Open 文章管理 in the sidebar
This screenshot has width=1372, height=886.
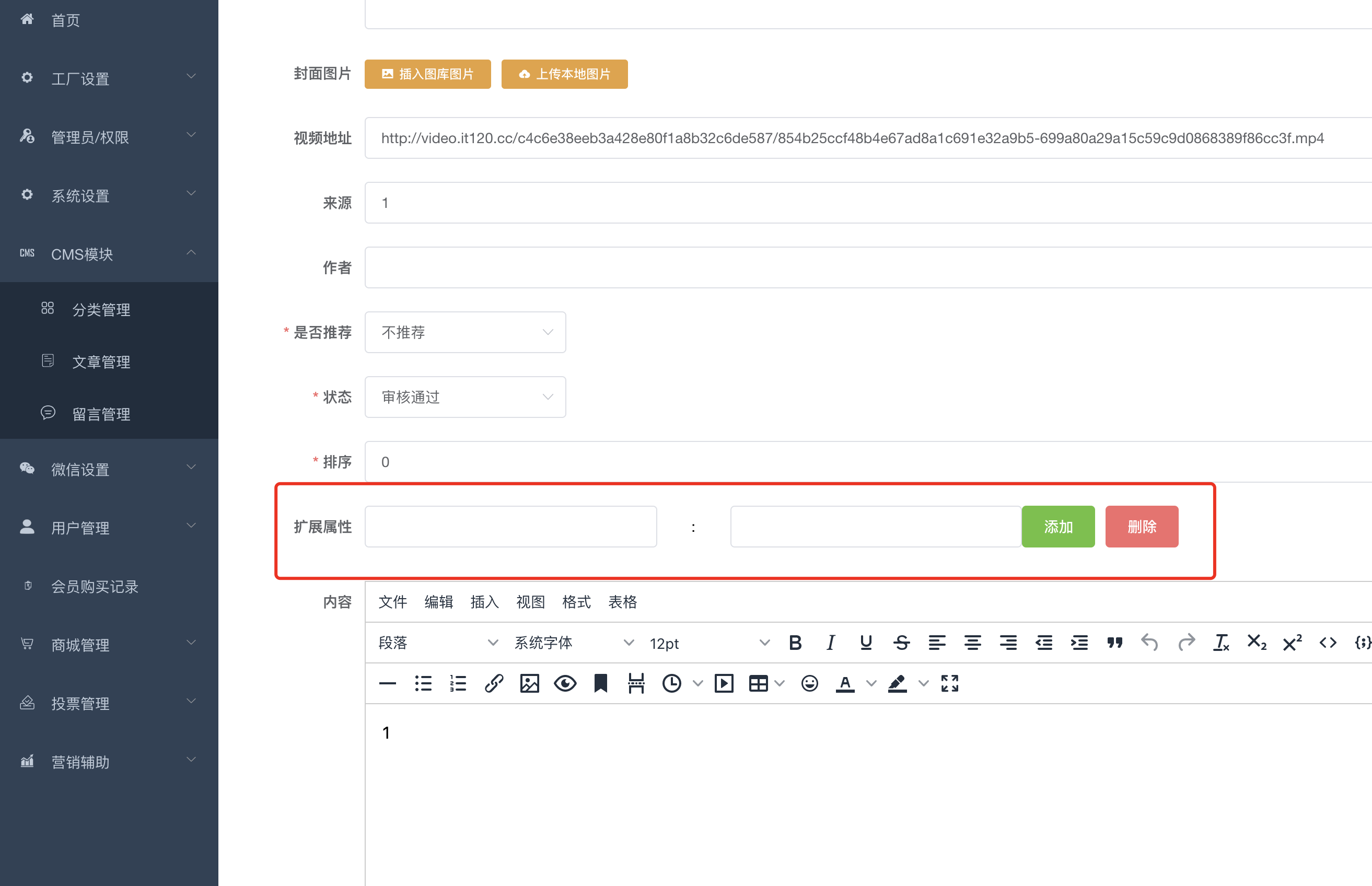101,362
